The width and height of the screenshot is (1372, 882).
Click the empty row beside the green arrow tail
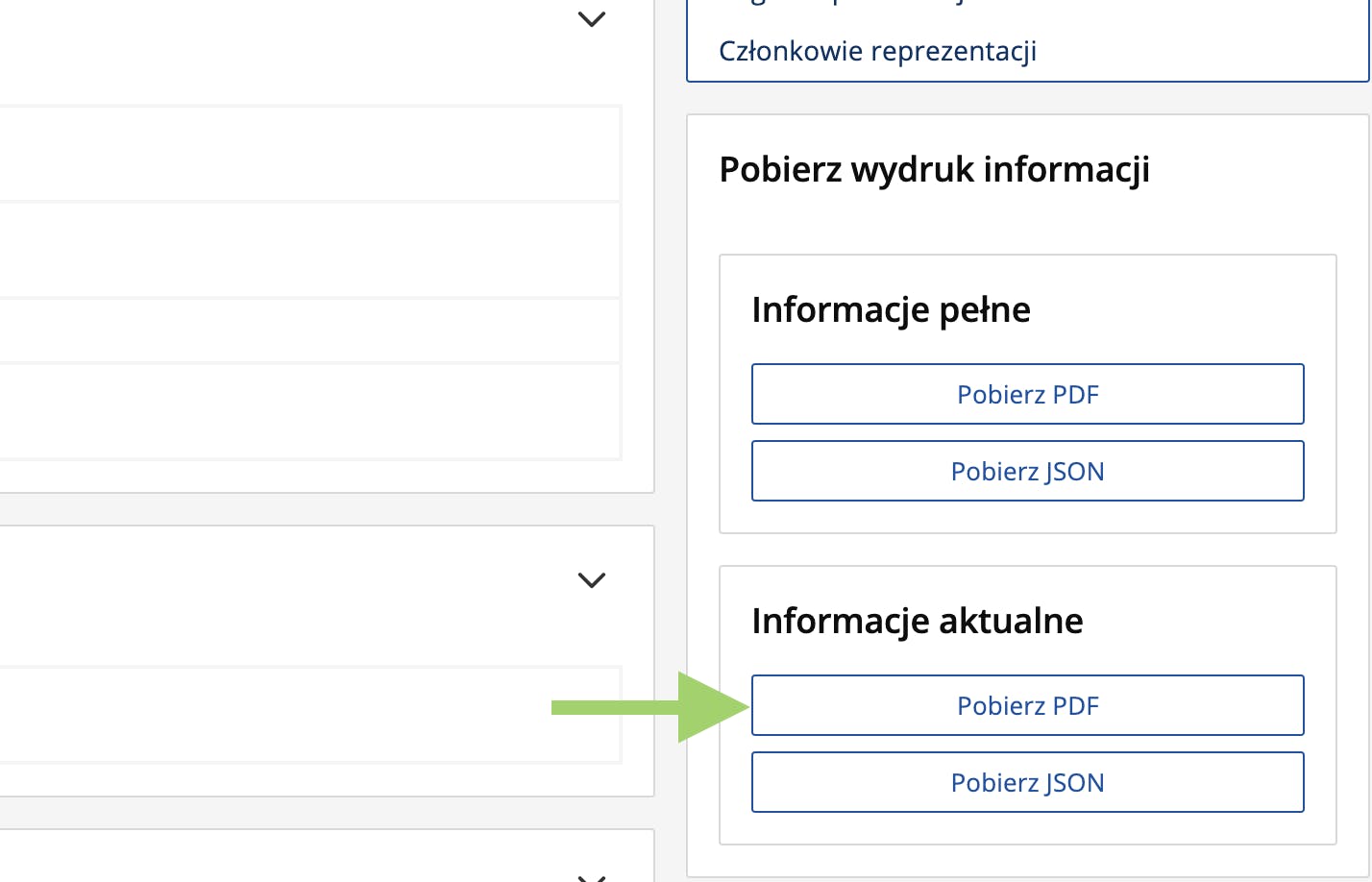pos(288,715)
